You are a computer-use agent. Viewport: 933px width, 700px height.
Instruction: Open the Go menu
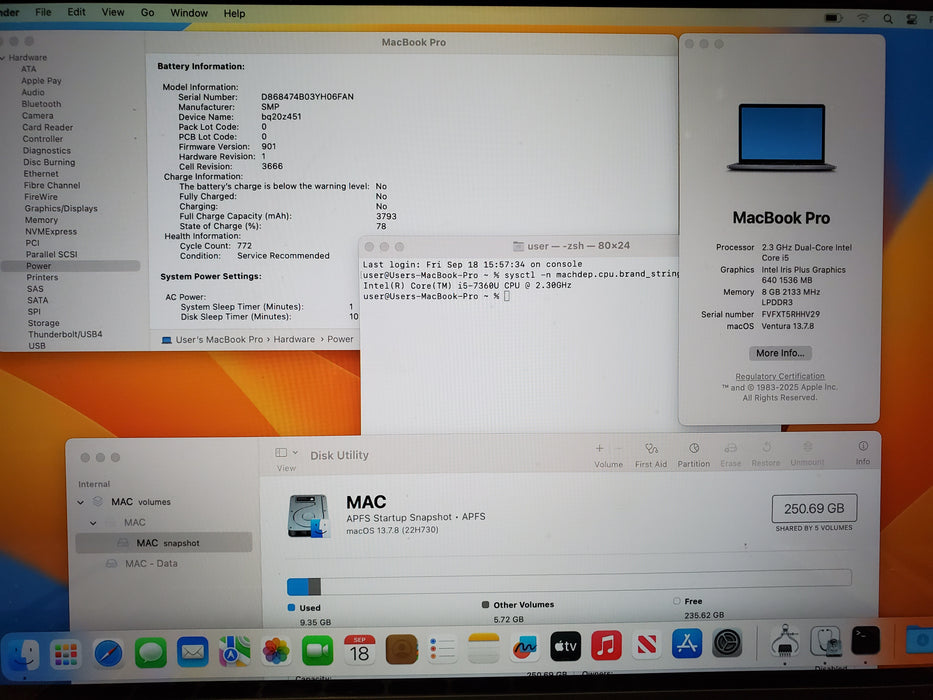click(x=148, y=12)
